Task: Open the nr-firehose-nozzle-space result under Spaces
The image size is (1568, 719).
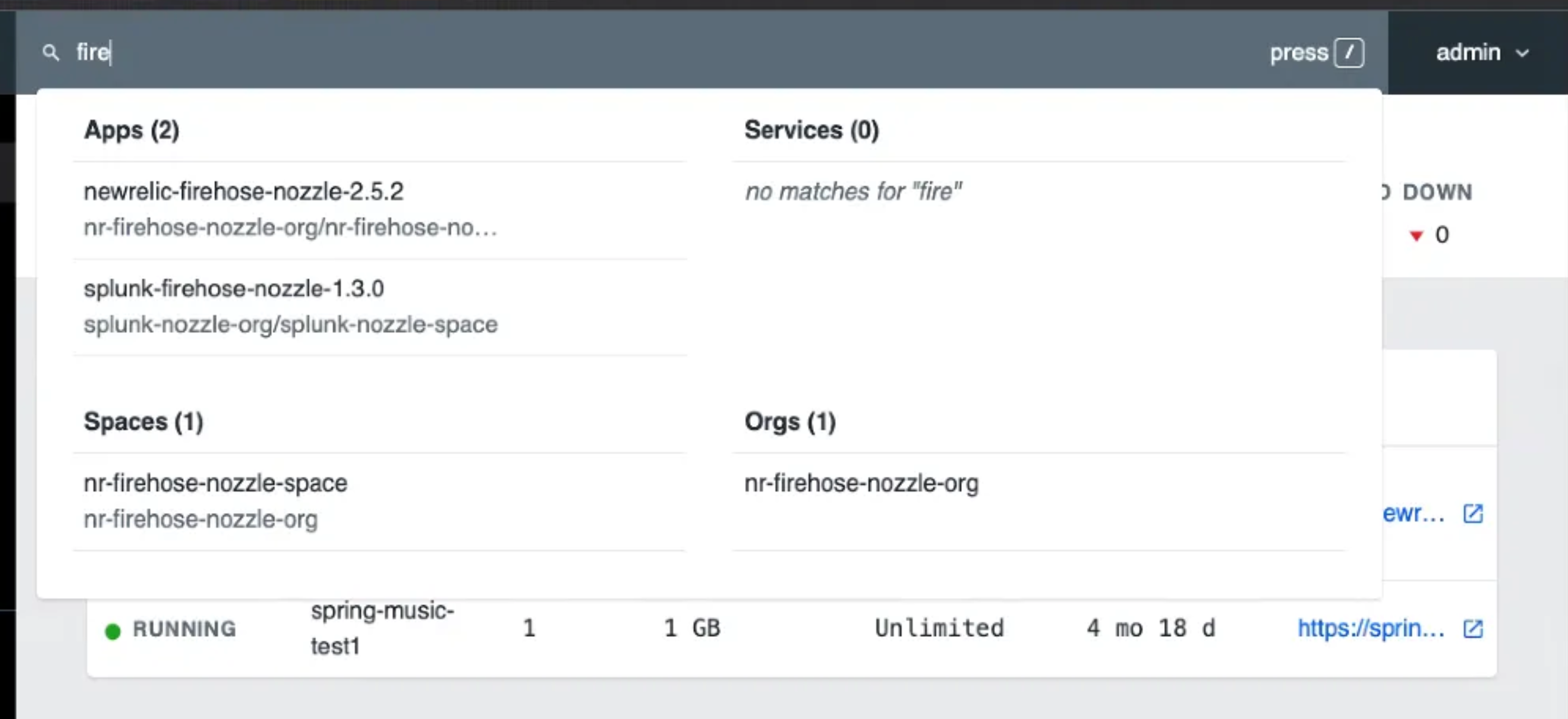Action: click(x=216, y=483)
